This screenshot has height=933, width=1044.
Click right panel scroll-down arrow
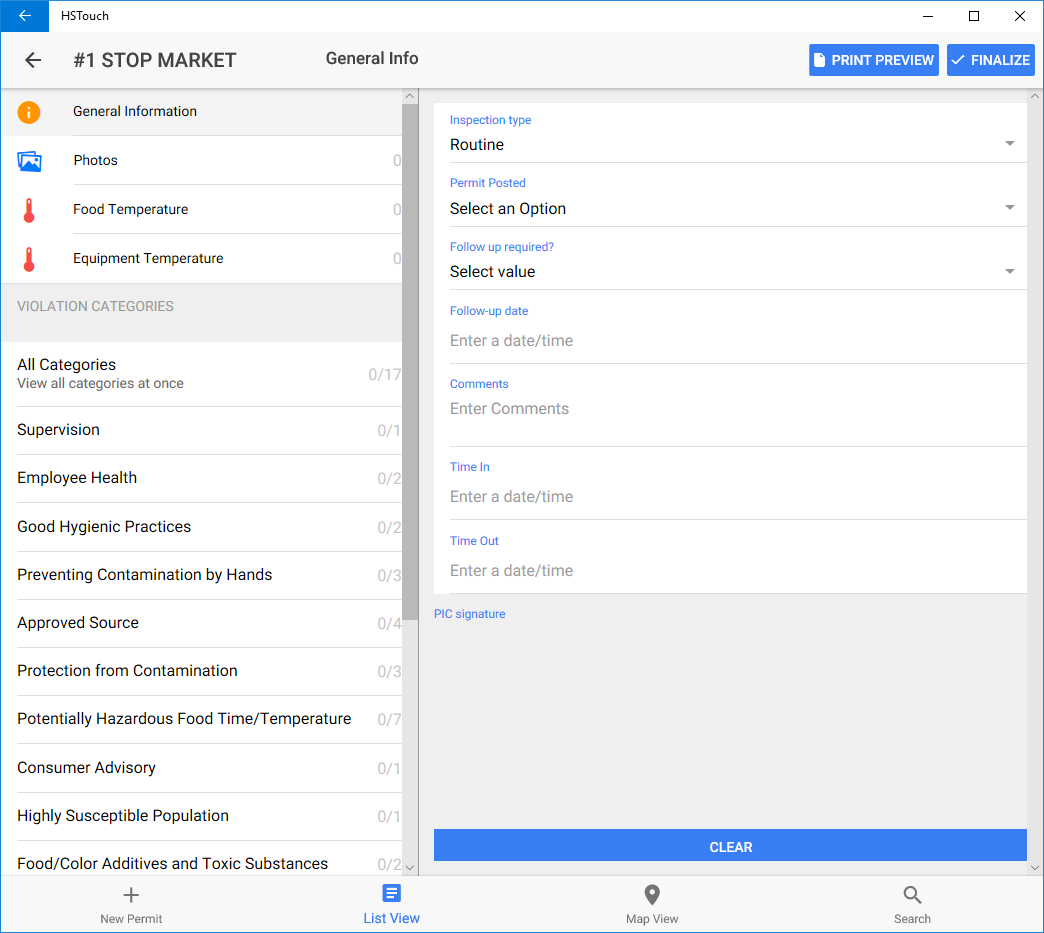[x=1035, y=867]
